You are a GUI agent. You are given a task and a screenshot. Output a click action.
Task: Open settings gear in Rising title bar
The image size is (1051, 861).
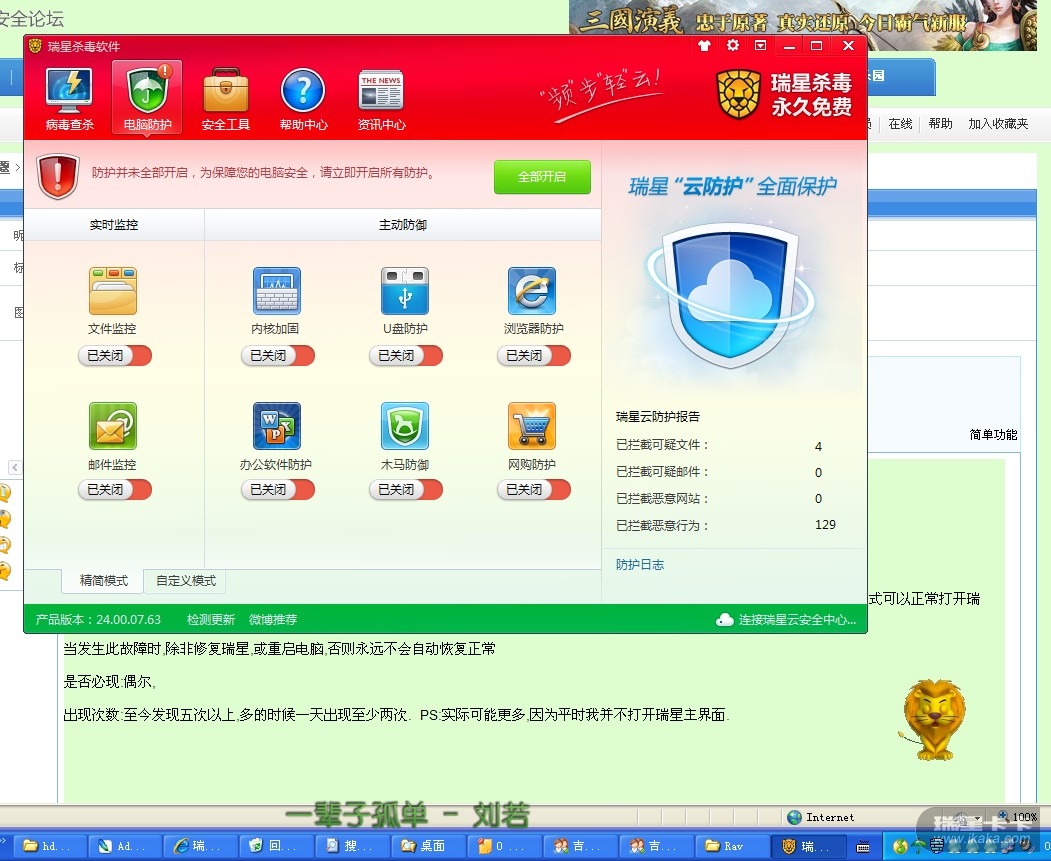pos(733,45)
